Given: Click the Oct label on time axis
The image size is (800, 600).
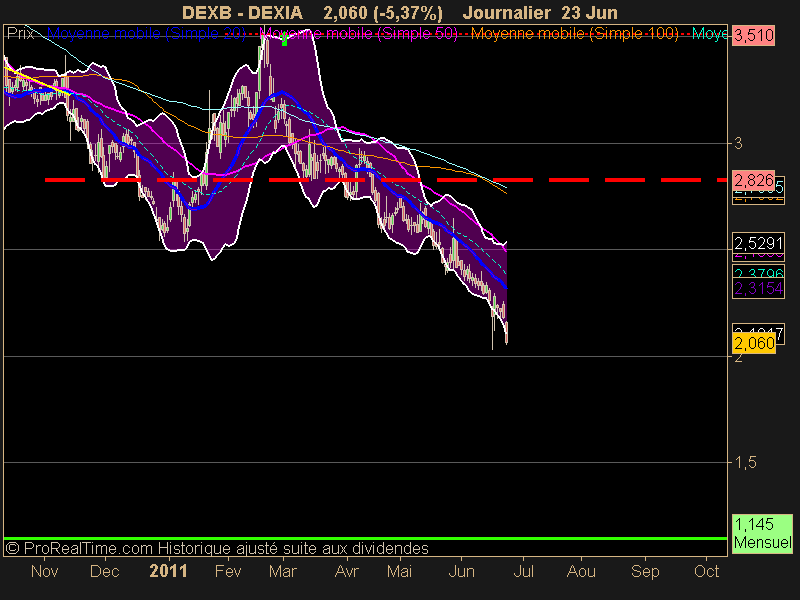Looking at the screenshot, I should pyautogui.click(x=707, y=571).
